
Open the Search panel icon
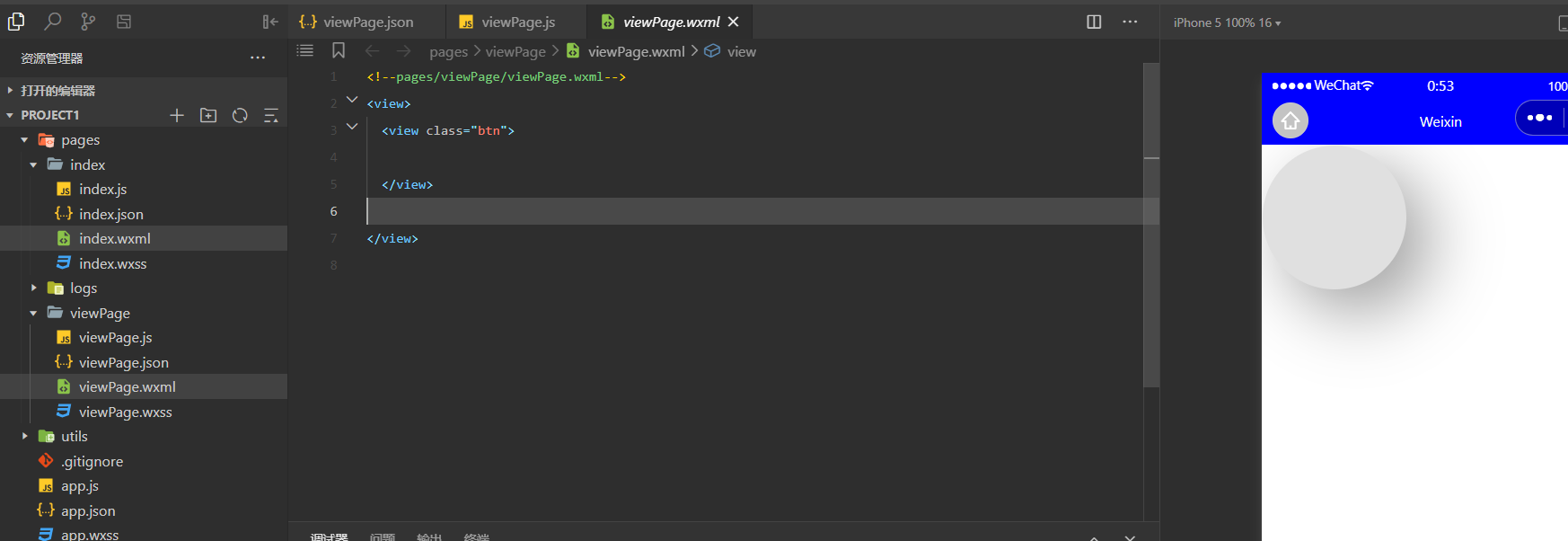(x=53, y=21)
